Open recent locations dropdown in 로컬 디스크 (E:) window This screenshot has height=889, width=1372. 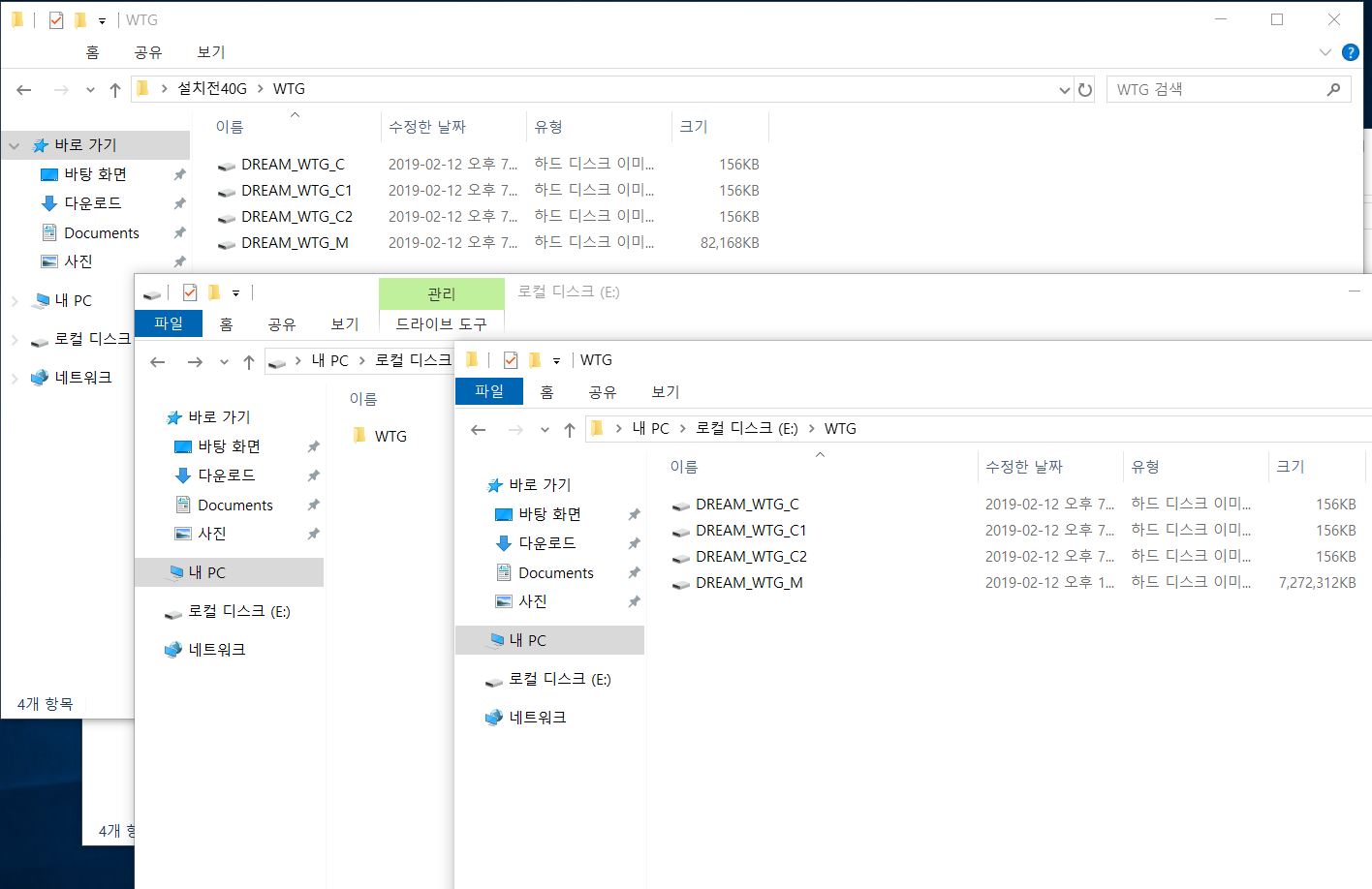coord(224,362)
